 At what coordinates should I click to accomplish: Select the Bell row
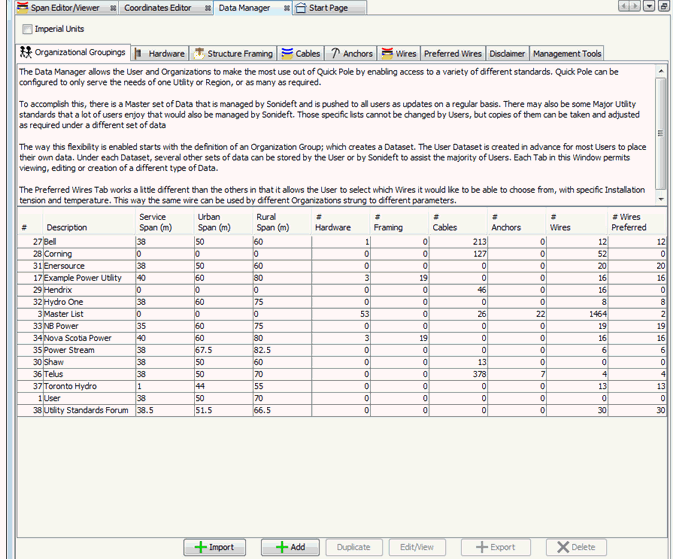point(342,242)
